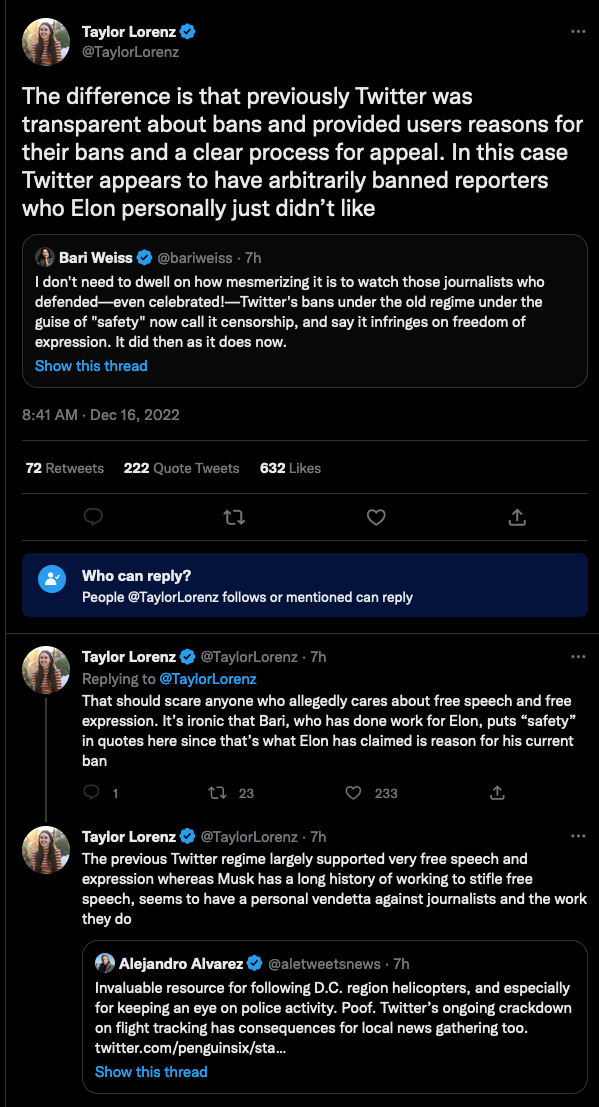Open the three-dot menu on the second reply
The width and height of the screenshot is (599, 1107).
[578, 837]
